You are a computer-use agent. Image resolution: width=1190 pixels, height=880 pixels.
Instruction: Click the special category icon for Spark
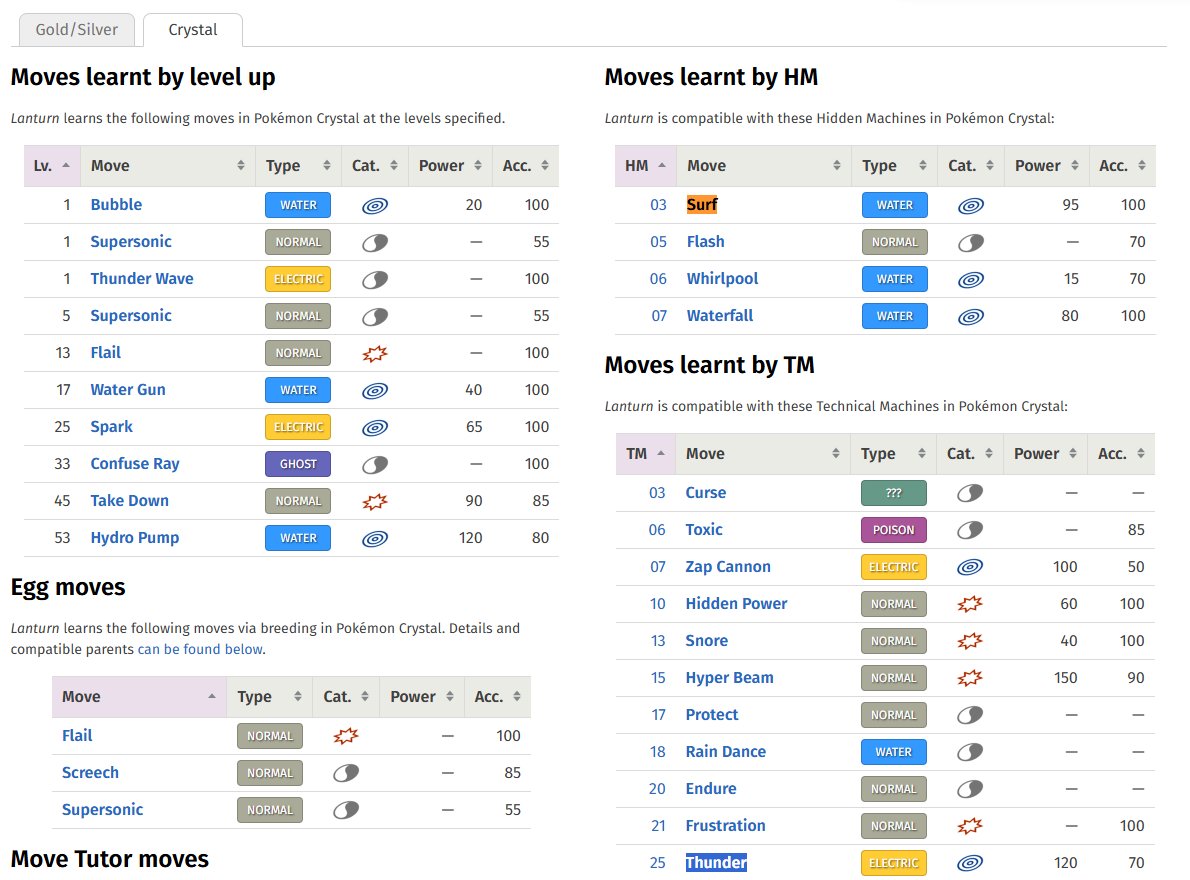pos(375,428)
